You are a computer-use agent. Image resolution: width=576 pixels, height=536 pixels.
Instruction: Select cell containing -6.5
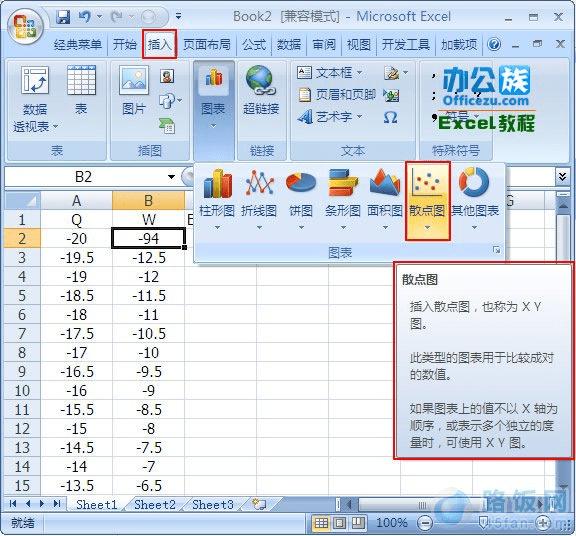click(149, 486)
